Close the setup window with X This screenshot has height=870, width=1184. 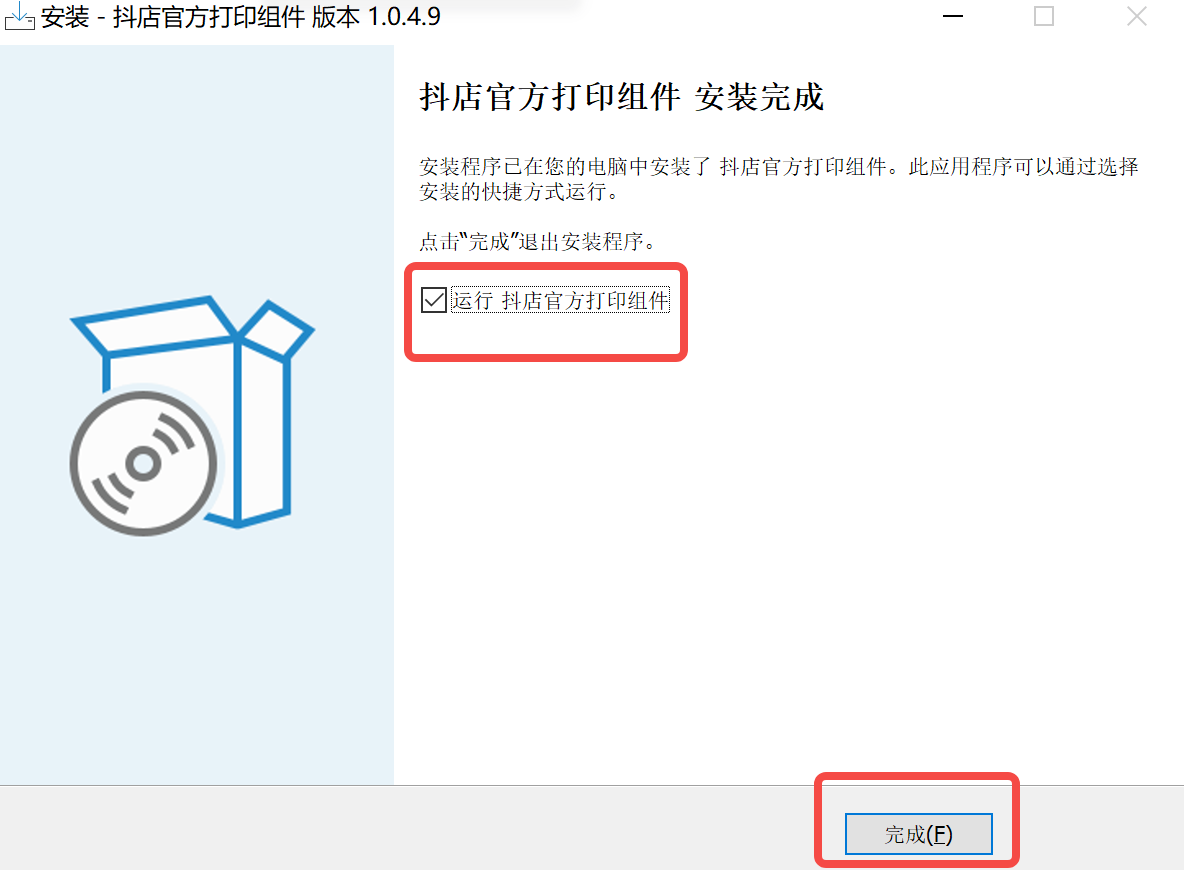(x=1136, y=16)
